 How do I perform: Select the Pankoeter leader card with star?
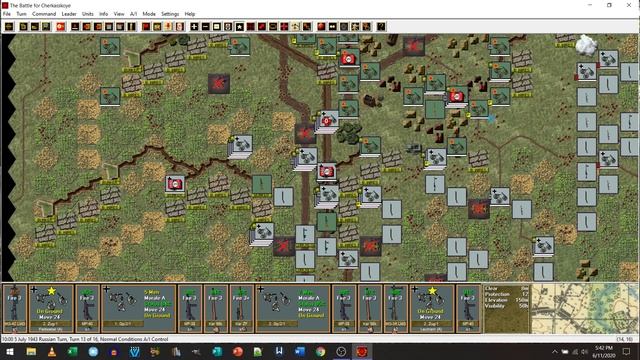pos(51,309)
